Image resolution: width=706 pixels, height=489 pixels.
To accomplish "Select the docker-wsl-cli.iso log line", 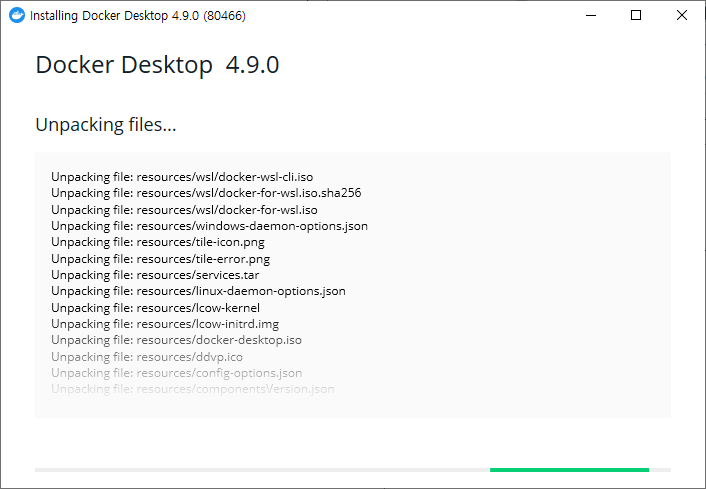I will (182, 177).
